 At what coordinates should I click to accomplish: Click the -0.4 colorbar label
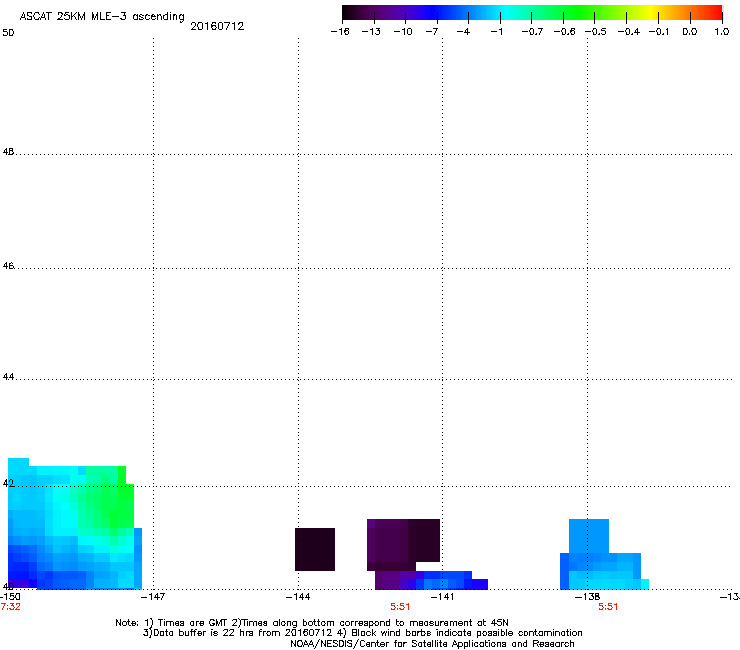pyautogui.click(x=629, y=32)
